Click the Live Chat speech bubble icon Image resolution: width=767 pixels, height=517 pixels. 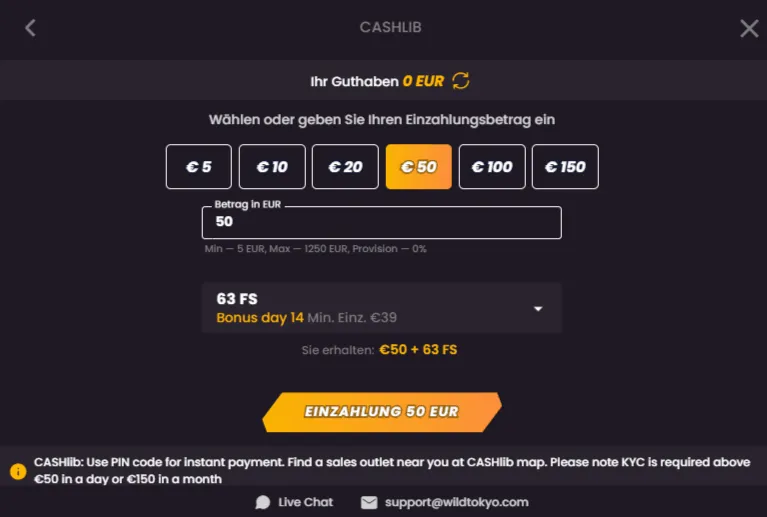[263, 502]
